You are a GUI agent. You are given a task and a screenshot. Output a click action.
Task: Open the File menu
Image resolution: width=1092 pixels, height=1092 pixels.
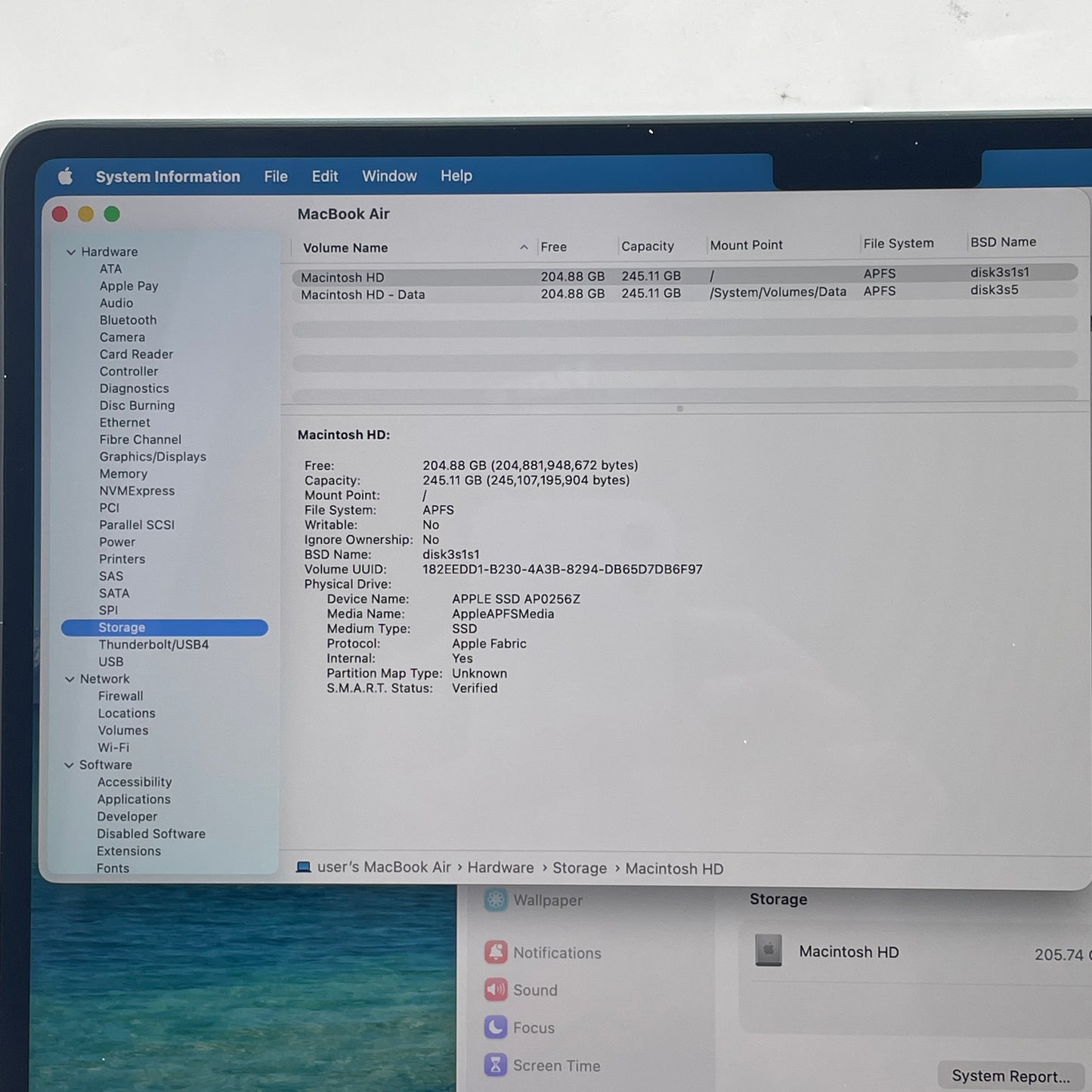(x=275, y=175)
